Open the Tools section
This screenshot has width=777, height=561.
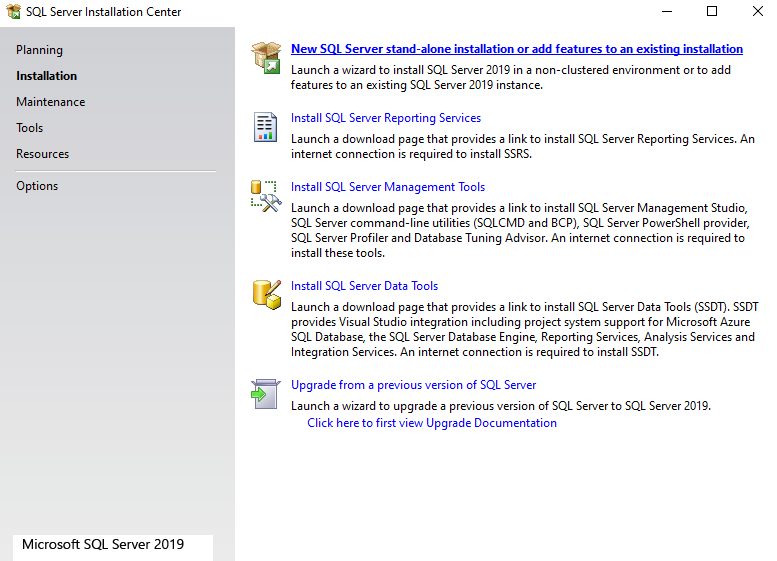(x=29, y=128)
